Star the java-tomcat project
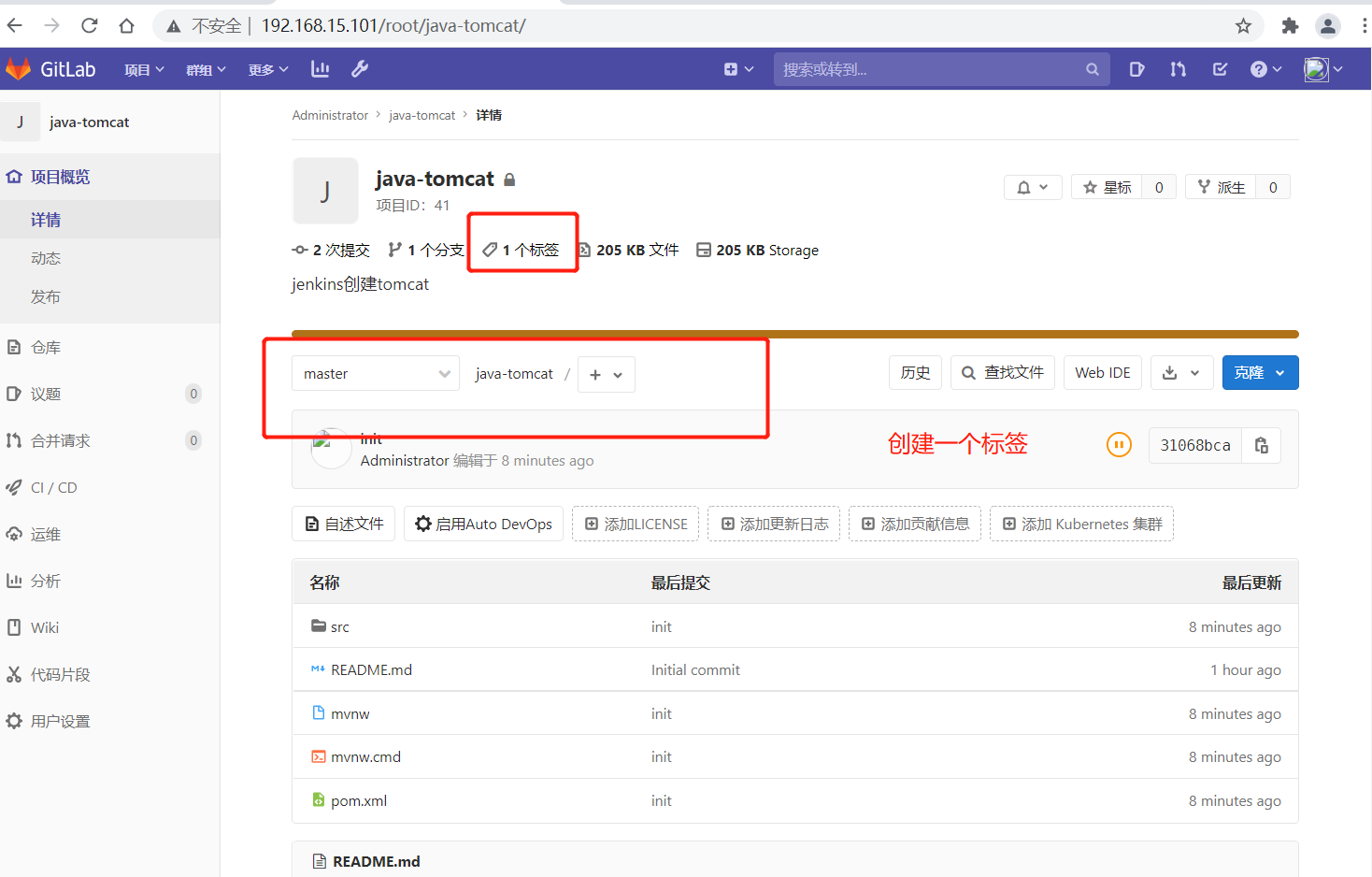The image size is (1372, 877). 1108,187
